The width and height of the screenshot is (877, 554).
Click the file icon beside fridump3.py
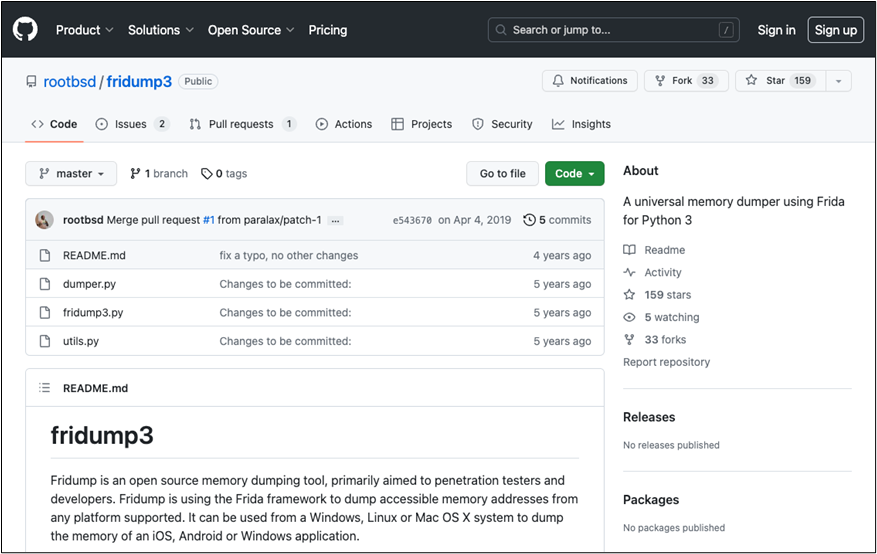pyautogui.click(x=45, y=312)
